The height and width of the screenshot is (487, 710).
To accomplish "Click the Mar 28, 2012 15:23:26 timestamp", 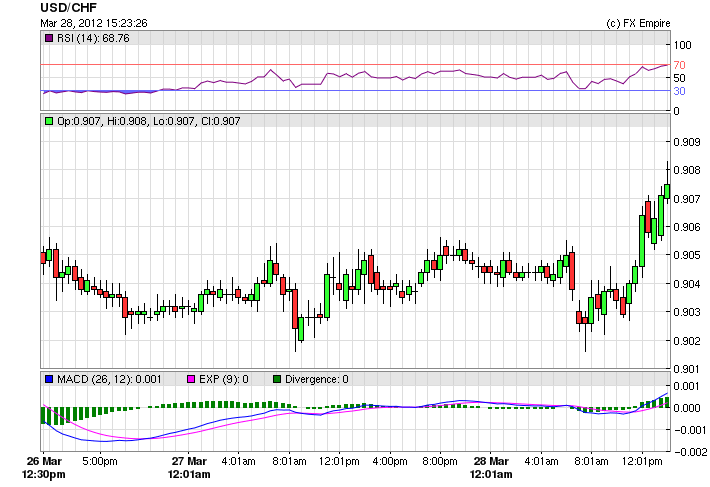I will (94, 22).
